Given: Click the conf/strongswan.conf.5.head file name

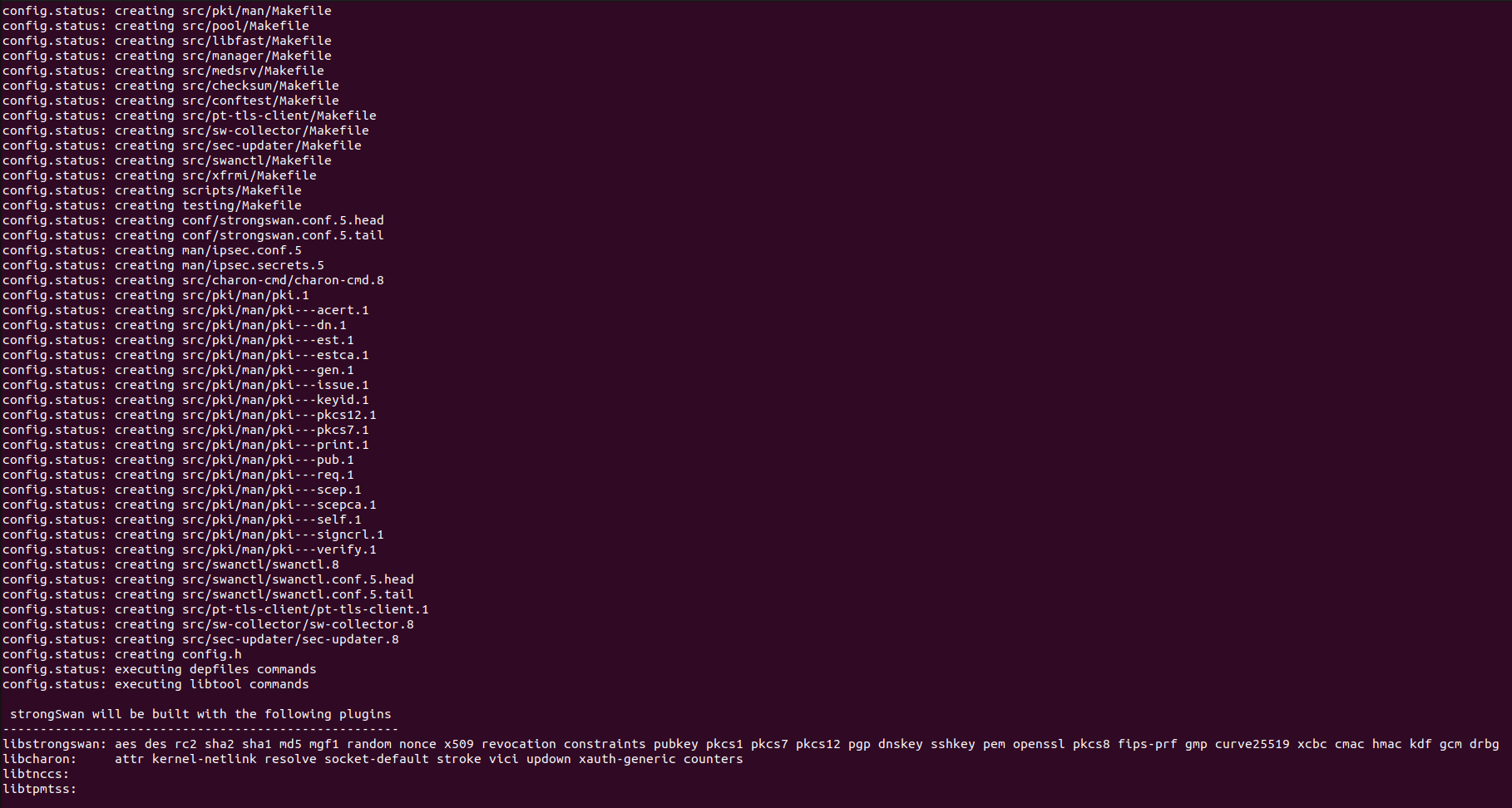Looking at the screenshot, I should pyautogui.click(x=283, y=220).
